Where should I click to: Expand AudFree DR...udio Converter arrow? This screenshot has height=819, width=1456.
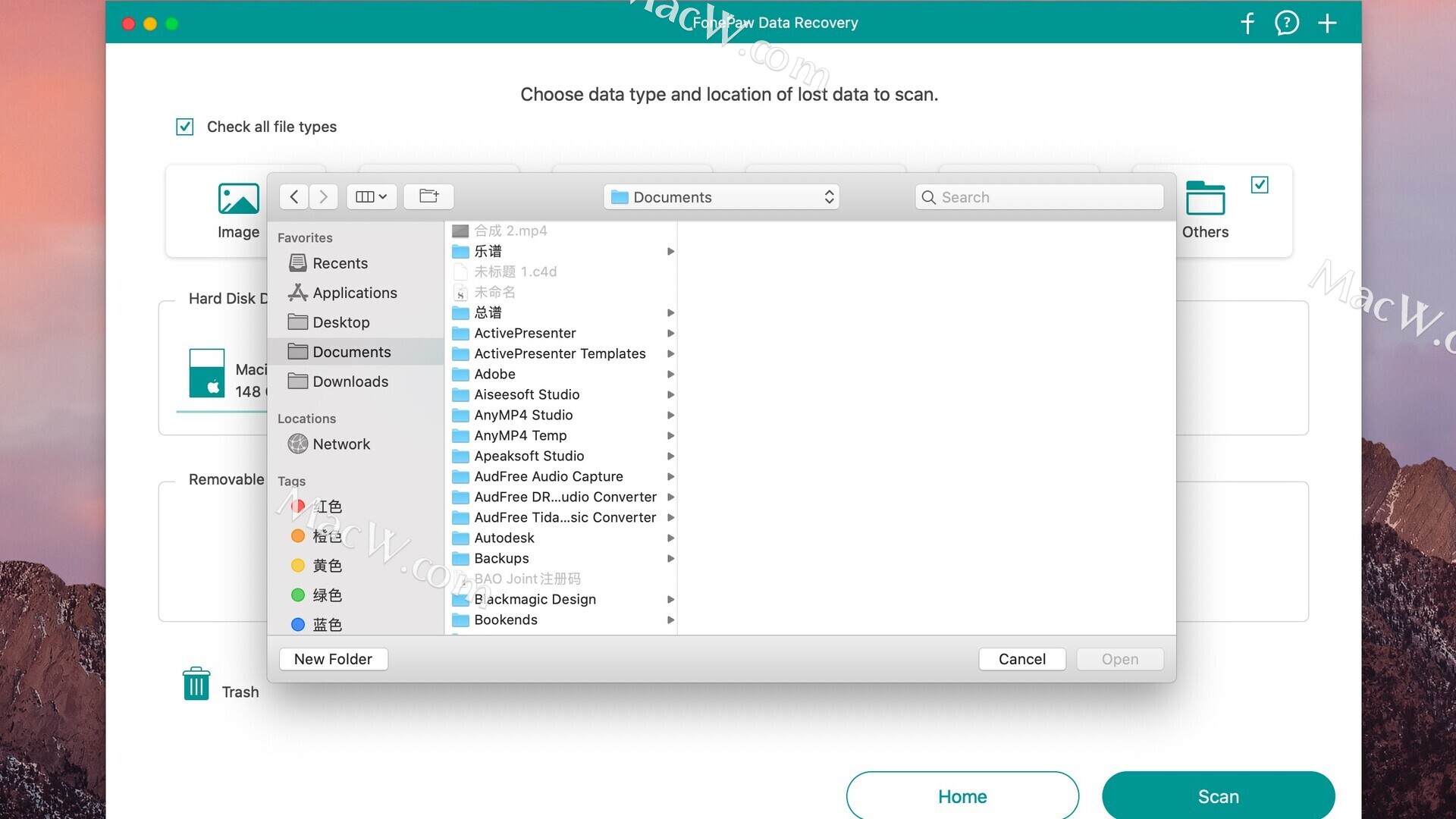coord(670,497)
